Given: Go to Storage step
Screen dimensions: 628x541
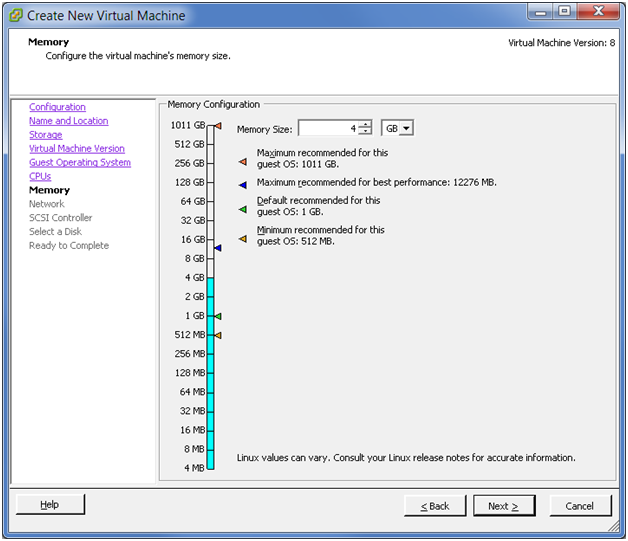Looking at the screenshot, I should coord(46,135).
